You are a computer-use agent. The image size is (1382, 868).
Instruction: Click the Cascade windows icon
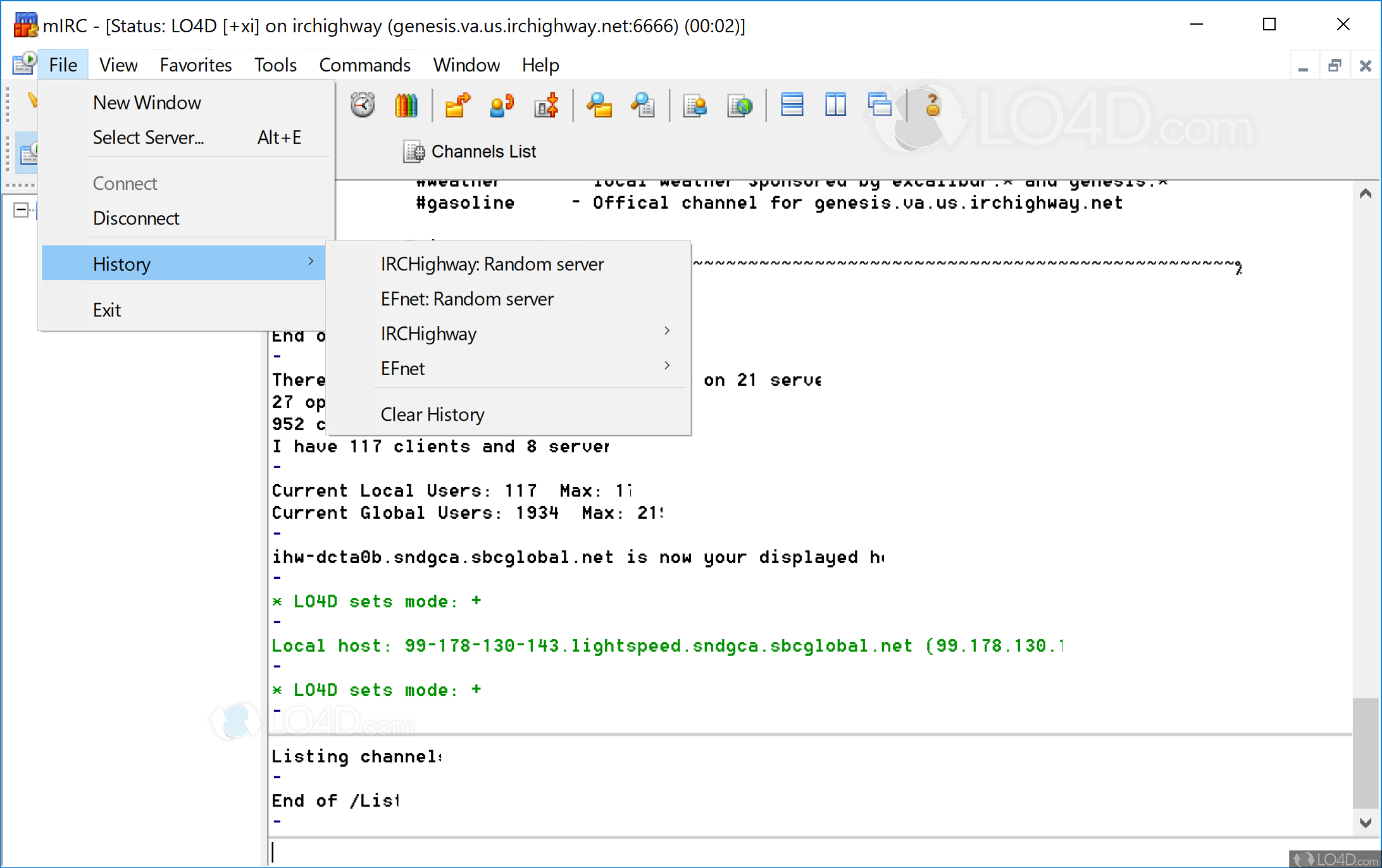(x=880, y=104)
